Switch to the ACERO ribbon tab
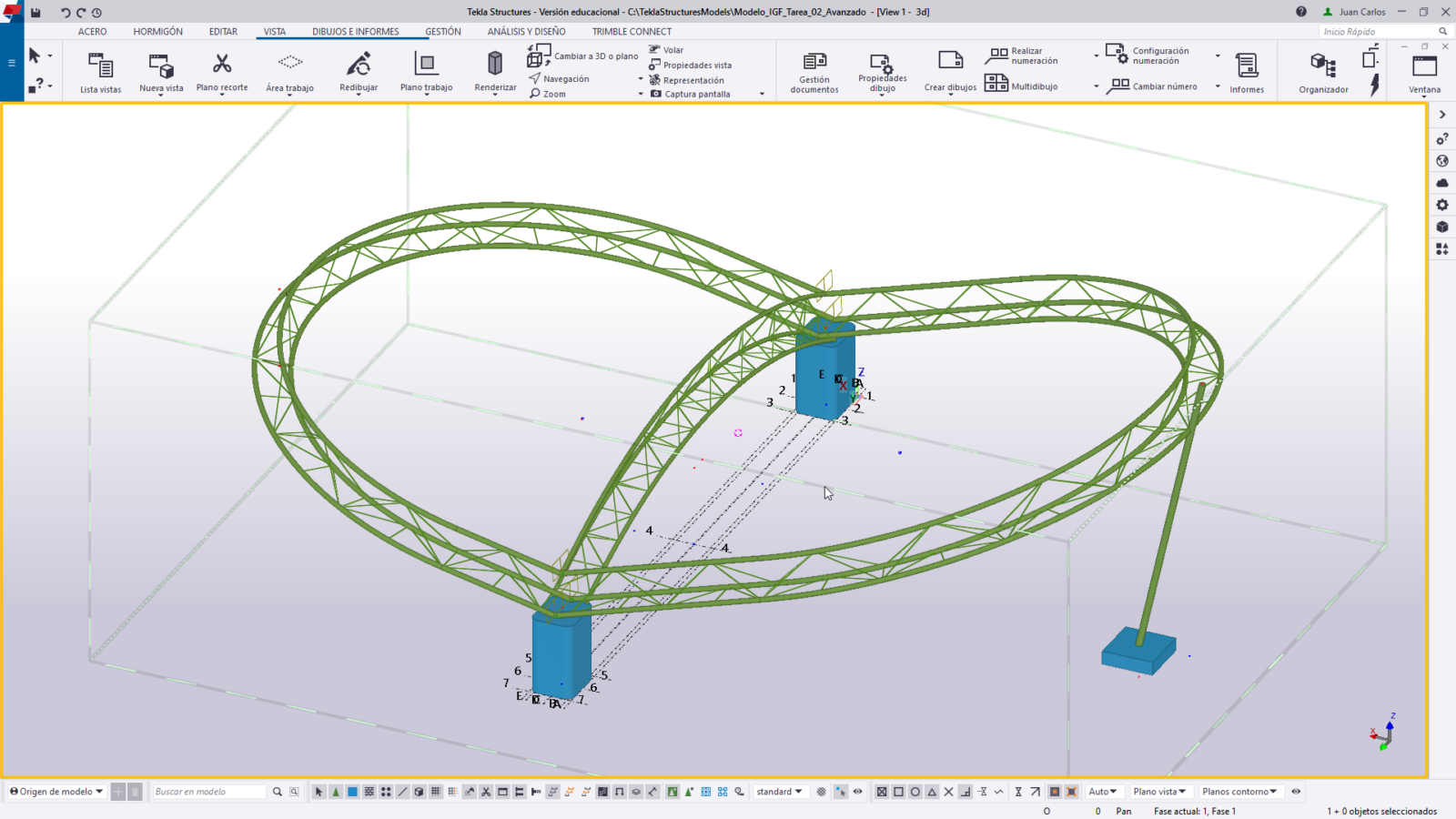The height and width of the screenshot is (819, 1456). pos(92,32)
